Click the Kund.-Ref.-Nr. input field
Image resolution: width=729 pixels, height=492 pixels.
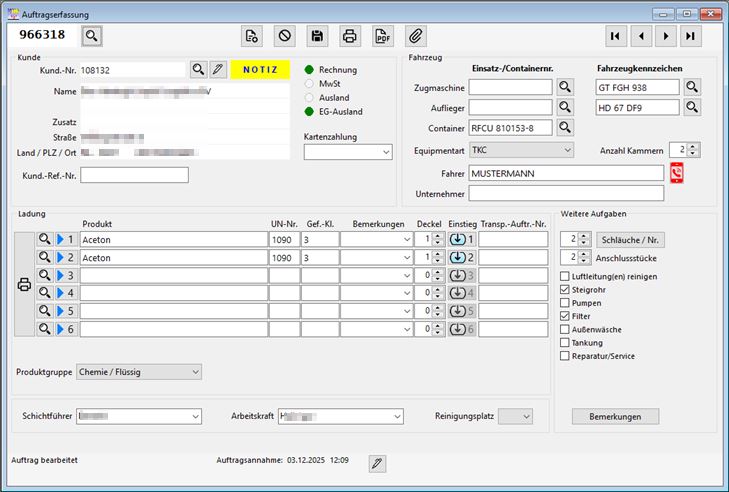134,176
